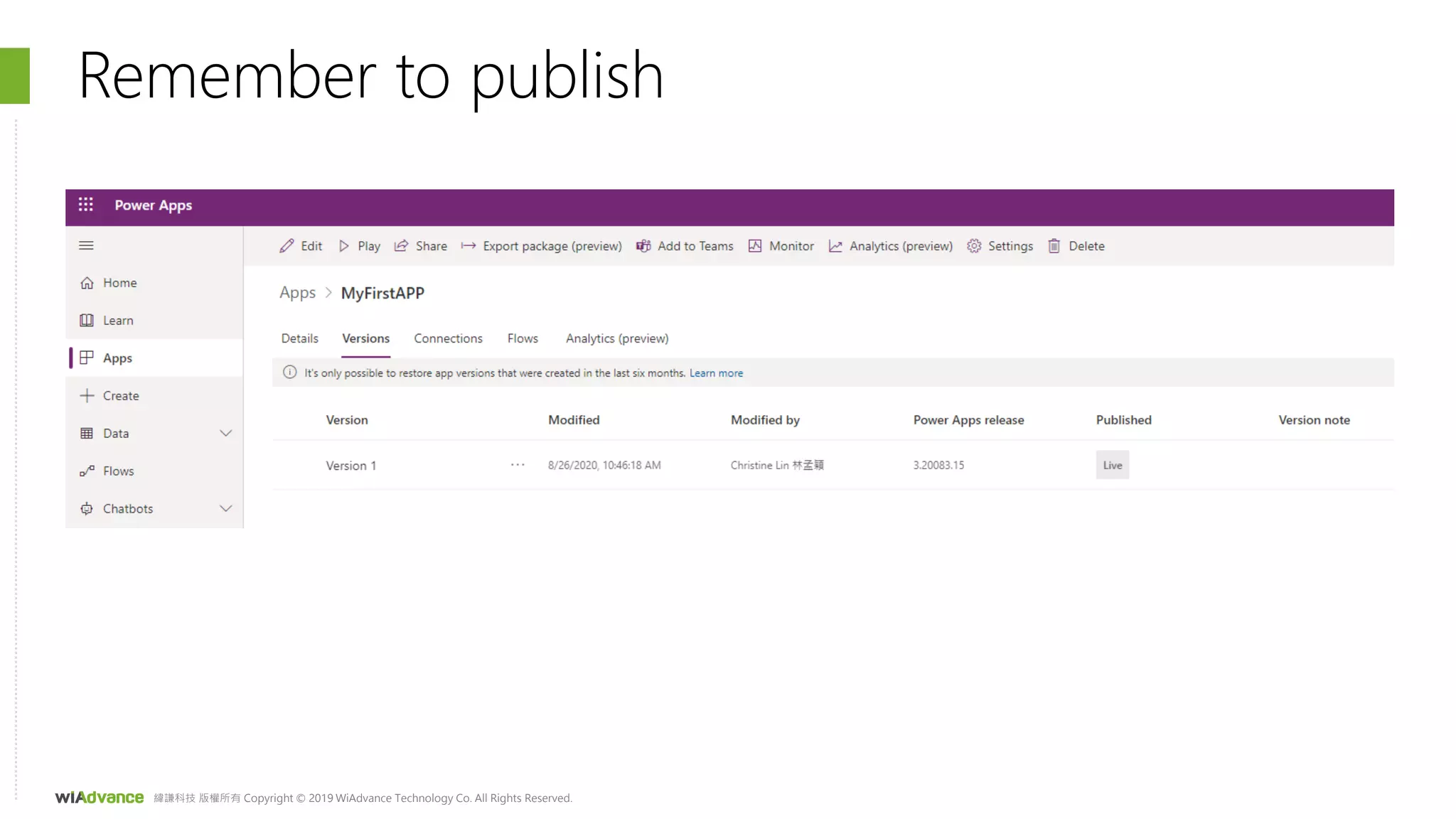Expand the Data section chevron
1456x819 pixels.
225,433
